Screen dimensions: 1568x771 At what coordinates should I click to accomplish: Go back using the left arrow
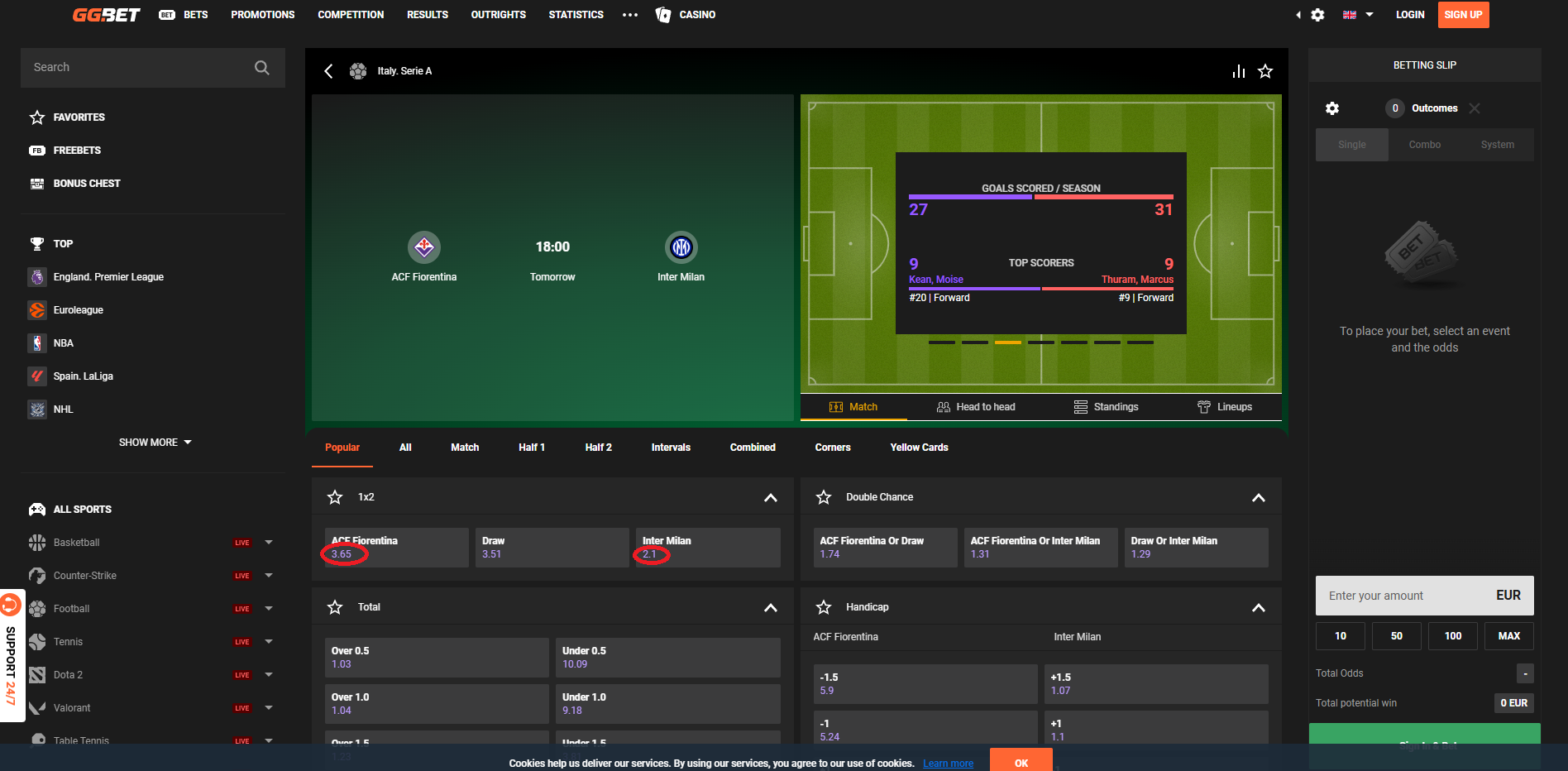(328, 71)
